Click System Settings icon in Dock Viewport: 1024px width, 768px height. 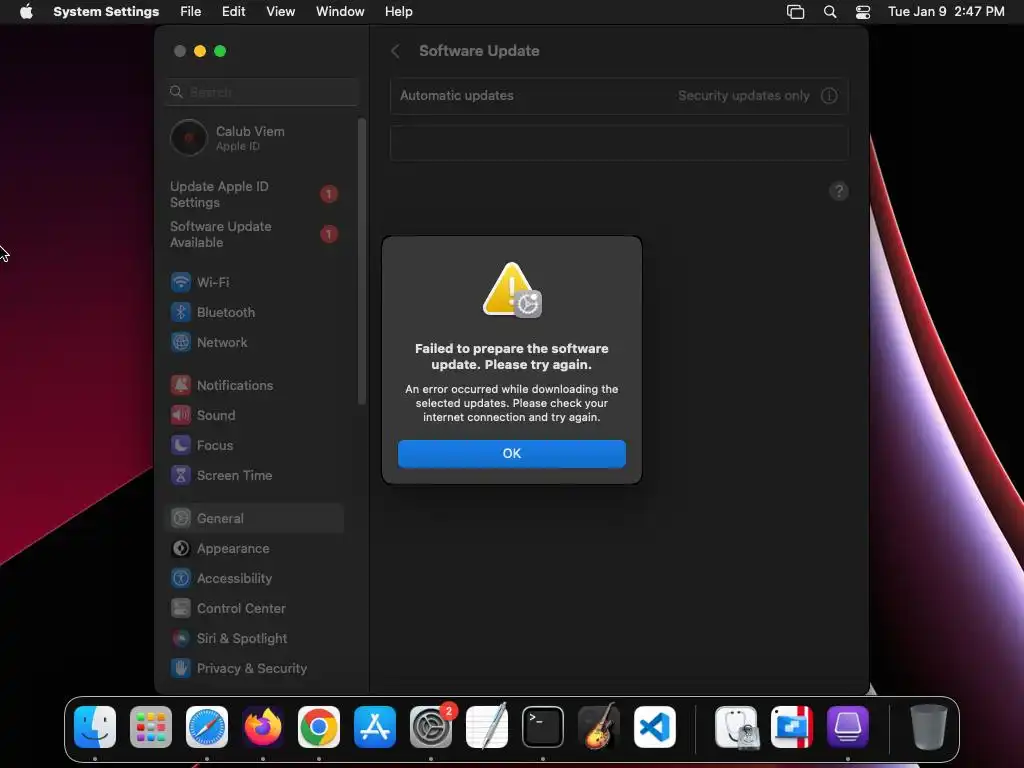click(431, 727)
